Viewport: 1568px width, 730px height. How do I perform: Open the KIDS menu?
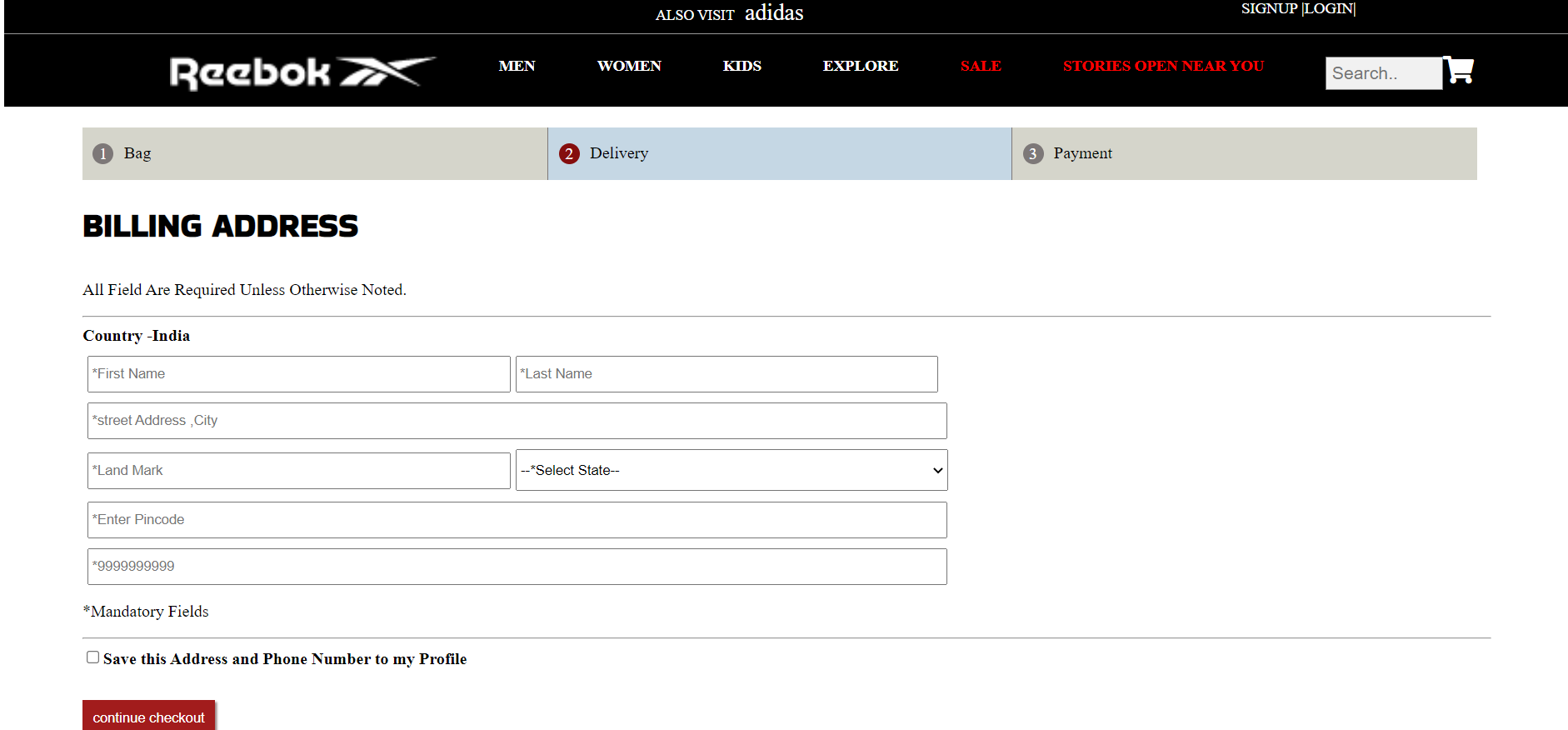[742, 66]
